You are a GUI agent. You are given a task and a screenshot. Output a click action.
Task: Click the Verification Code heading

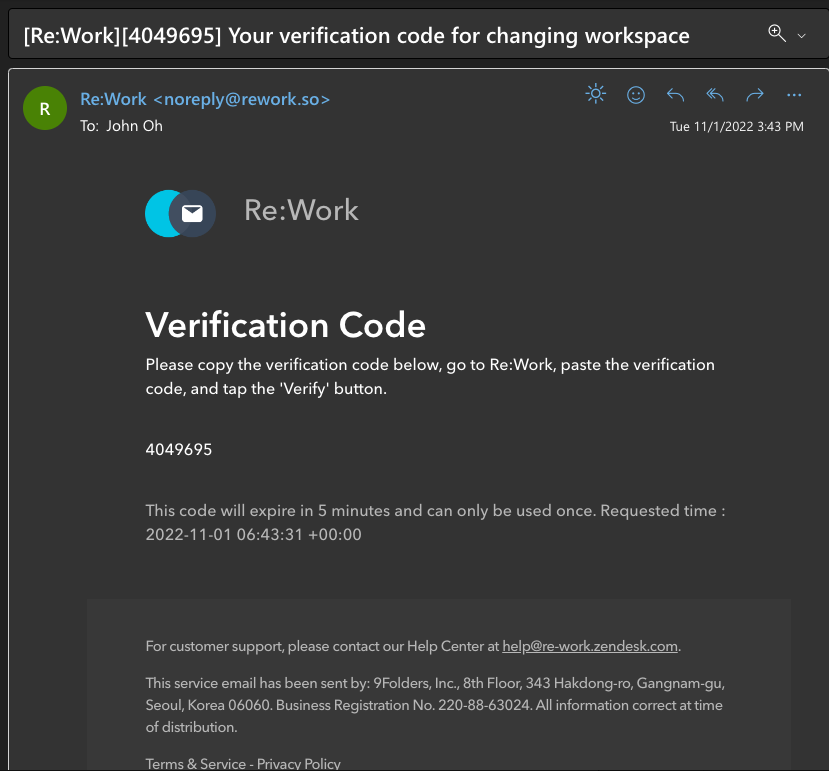point(285,325)
